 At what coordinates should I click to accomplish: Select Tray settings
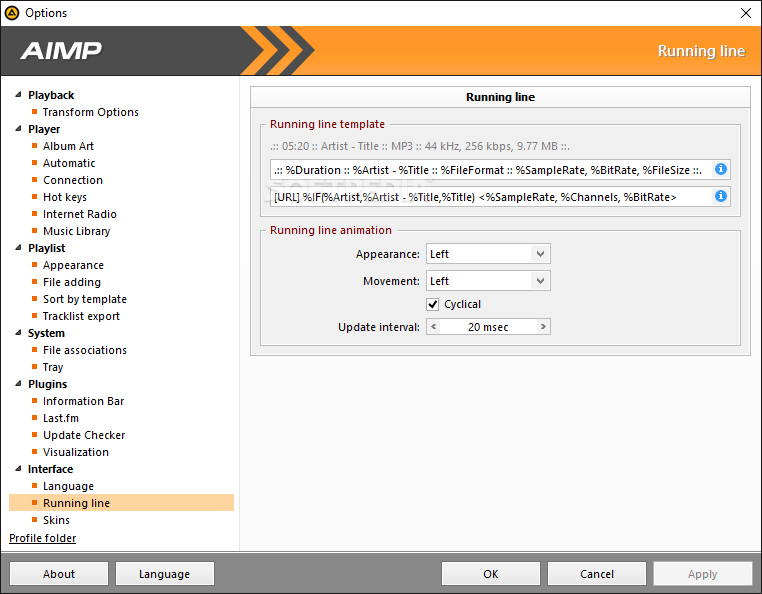coord(53,367)
